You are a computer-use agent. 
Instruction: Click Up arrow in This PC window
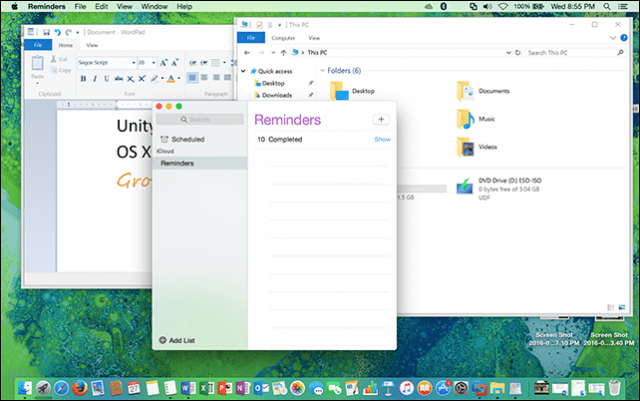[x=283, y=53]
